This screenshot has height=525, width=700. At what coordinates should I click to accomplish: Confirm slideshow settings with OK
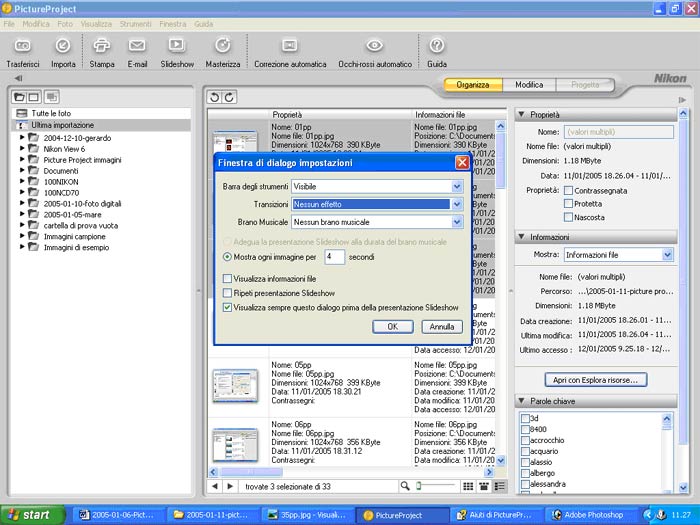392,327
